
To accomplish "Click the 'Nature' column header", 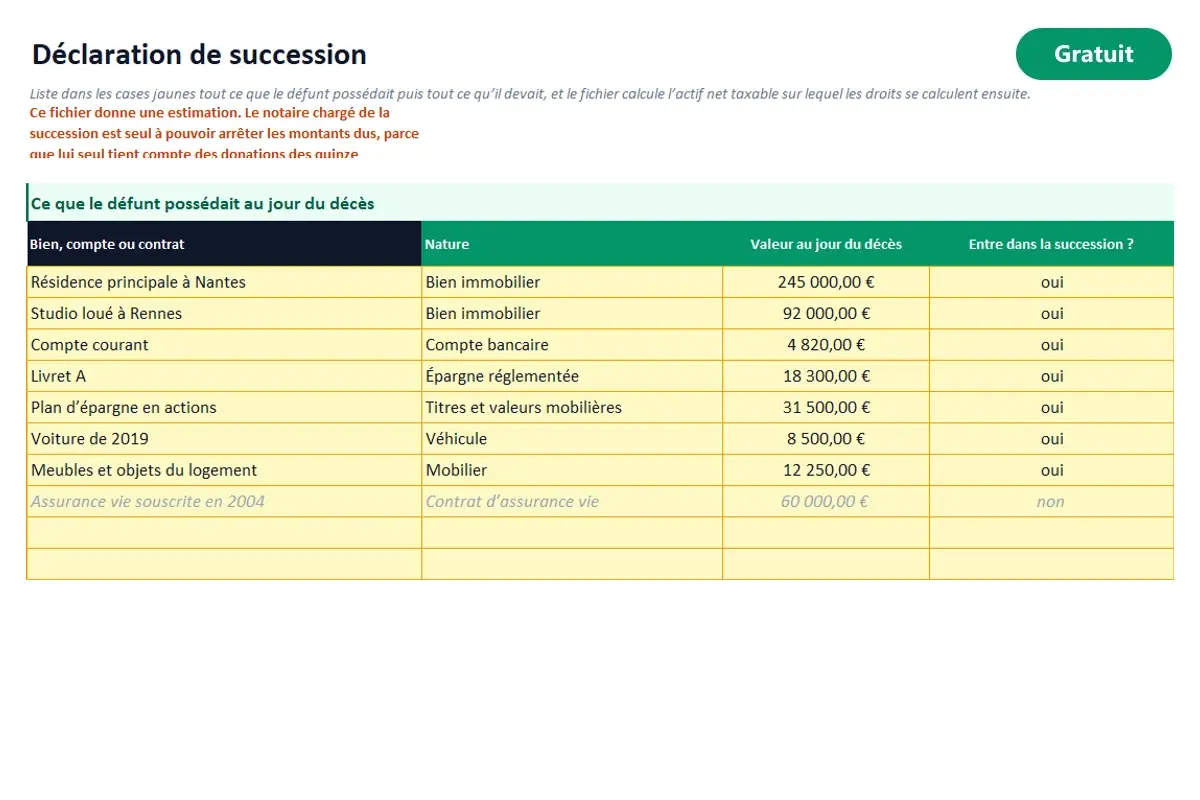I will coord(572,244).
